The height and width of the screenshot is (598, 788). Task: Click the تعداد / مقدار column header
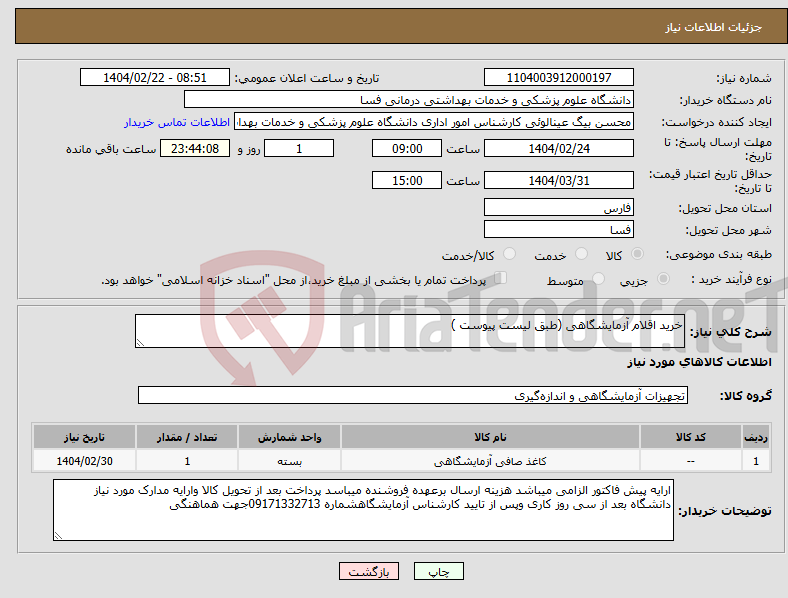(x=187, y=437)
